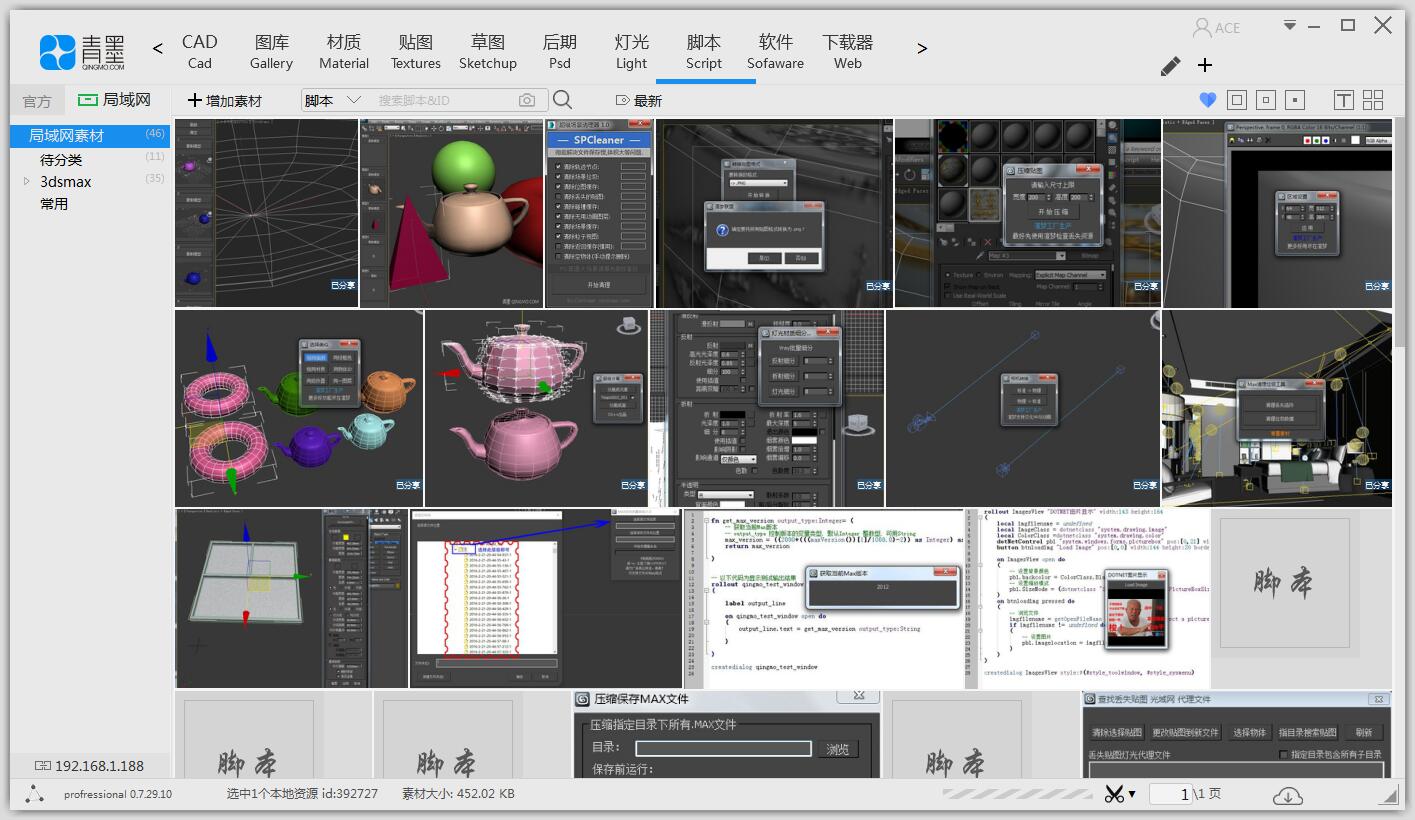The width and height of the screenshot is (1415, 820).
Task: Click the cloud download icon
Action: click(x=1288, y=795)
